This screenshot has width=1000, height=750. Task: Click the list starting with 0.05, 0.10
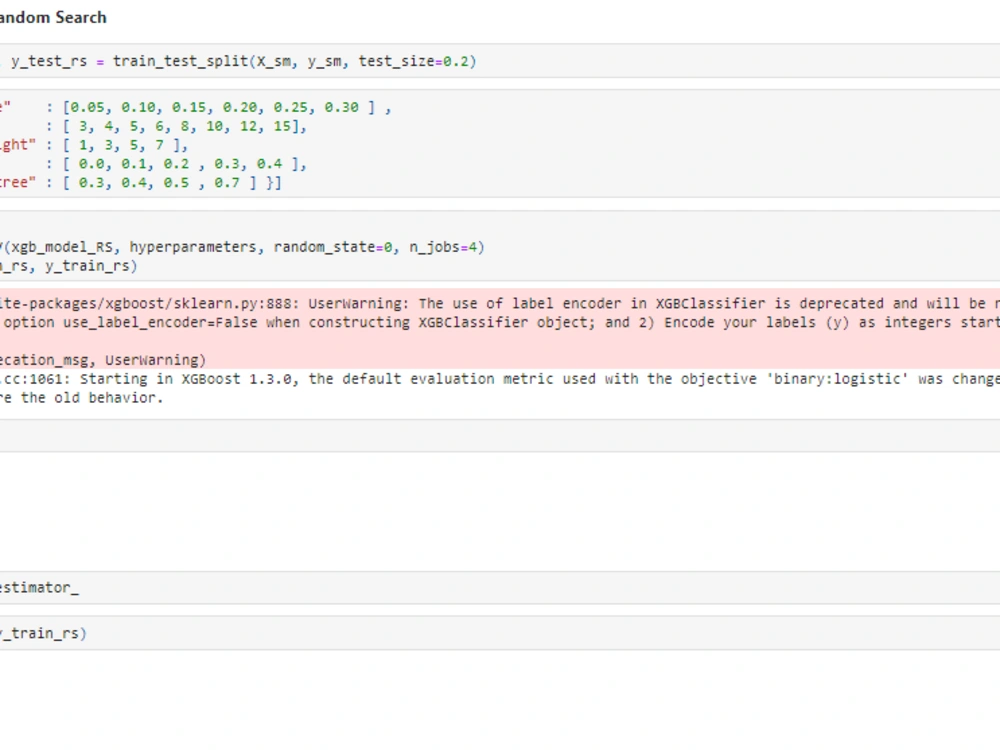coord(219,107)
